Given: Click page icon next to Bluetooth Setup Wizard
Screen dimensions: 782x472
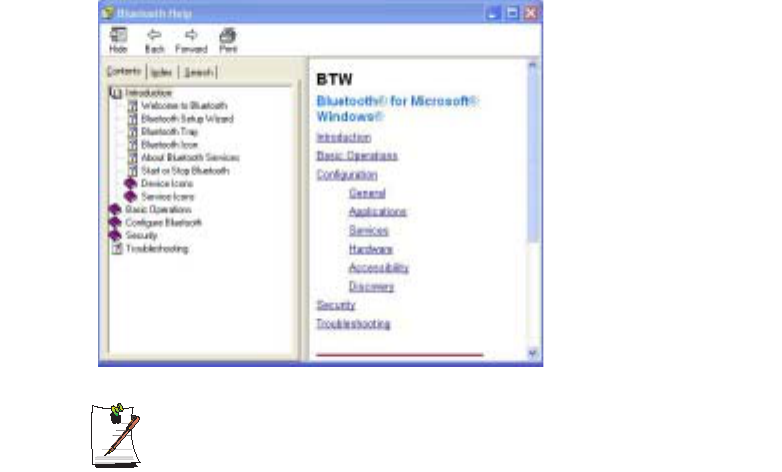Looking at the screenshot, I should (133, 119).
